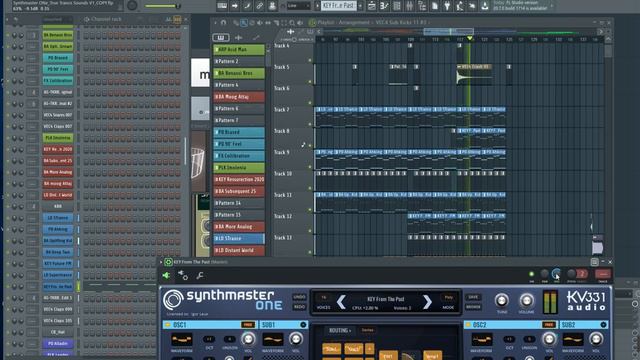Screen dimensions: 640x360
Task: Select BA Moog Attaq pattern in picker
Action: tap(239, 97)
